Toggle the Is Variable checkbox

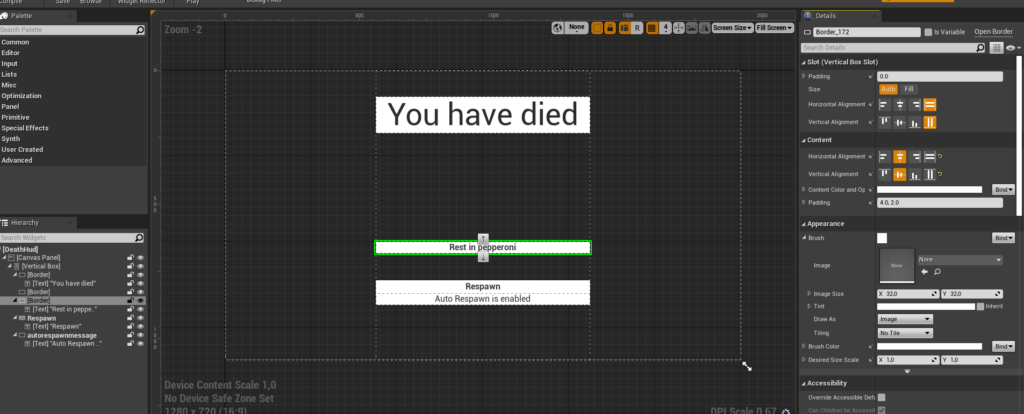[928, 32]
